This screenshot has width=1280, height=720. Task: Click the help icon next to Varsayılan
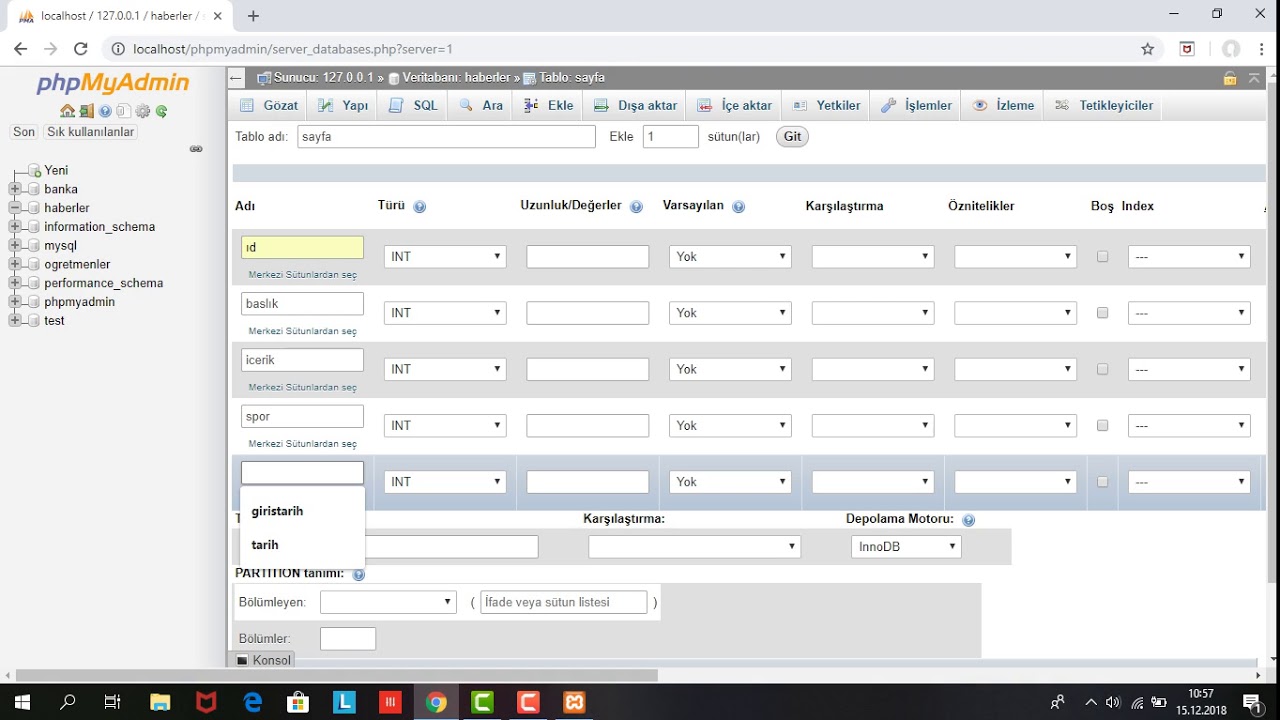pos(738,207)
